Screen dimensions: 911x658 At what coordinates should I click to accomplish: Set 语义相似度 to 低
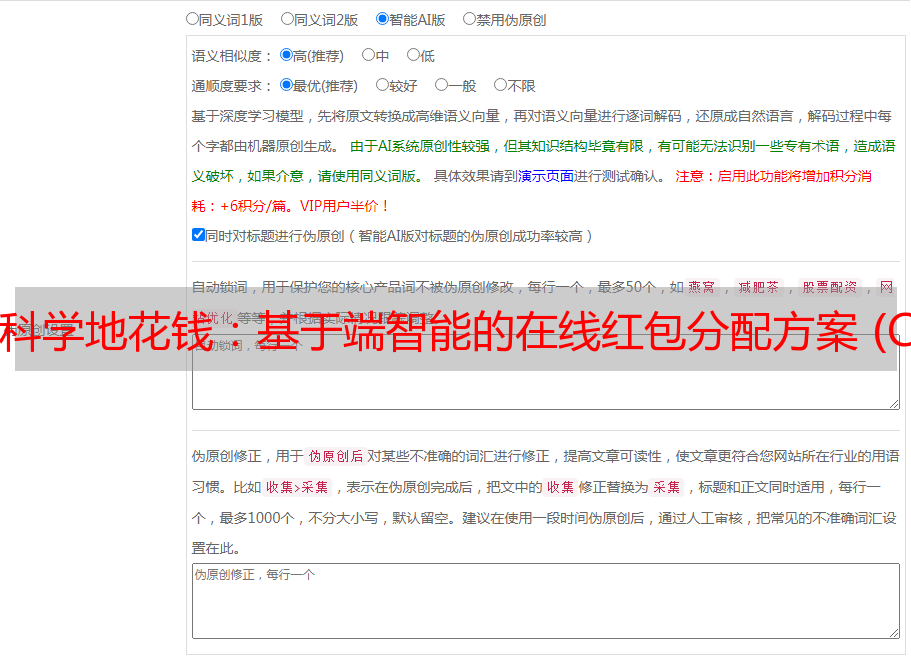(x=413, y=55)
